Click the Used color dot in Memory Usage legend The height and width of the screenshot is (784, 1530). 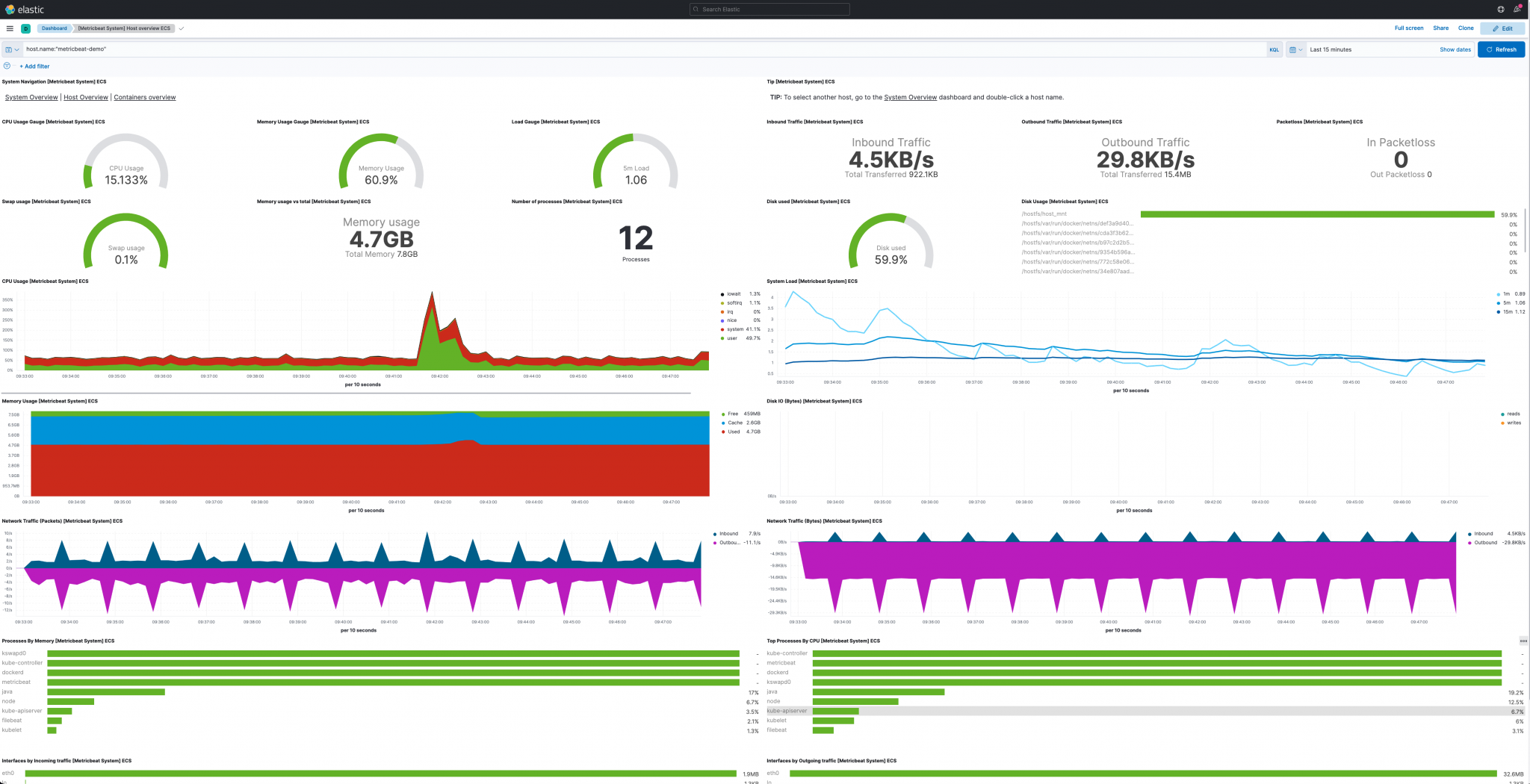(x=724, y=432)
